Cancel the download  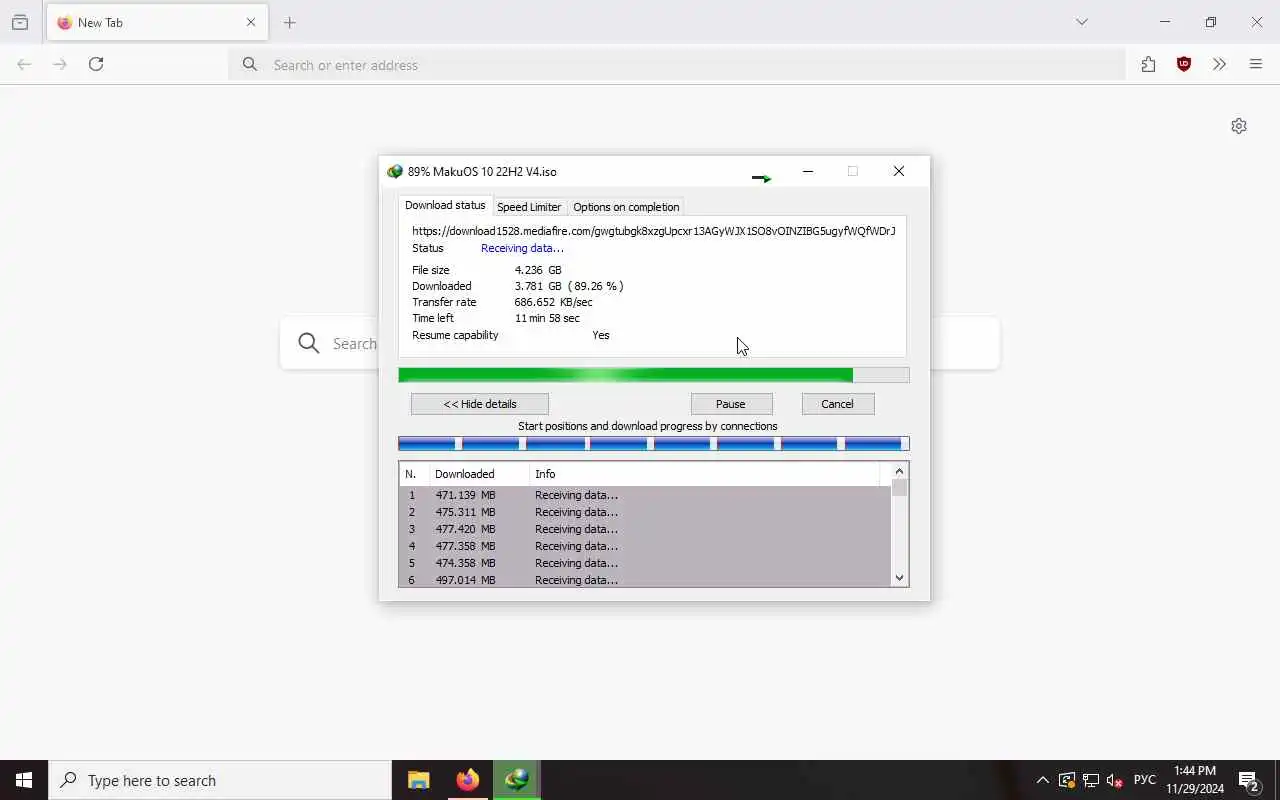pos(837,404)
